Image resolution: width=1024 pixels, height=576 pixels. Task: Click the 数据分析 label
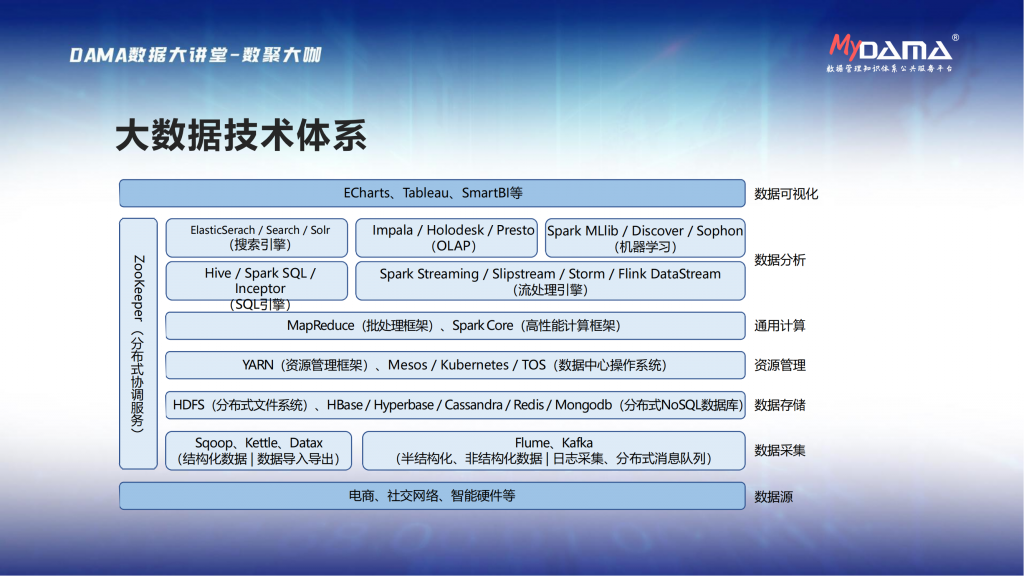tap(780, 260)
